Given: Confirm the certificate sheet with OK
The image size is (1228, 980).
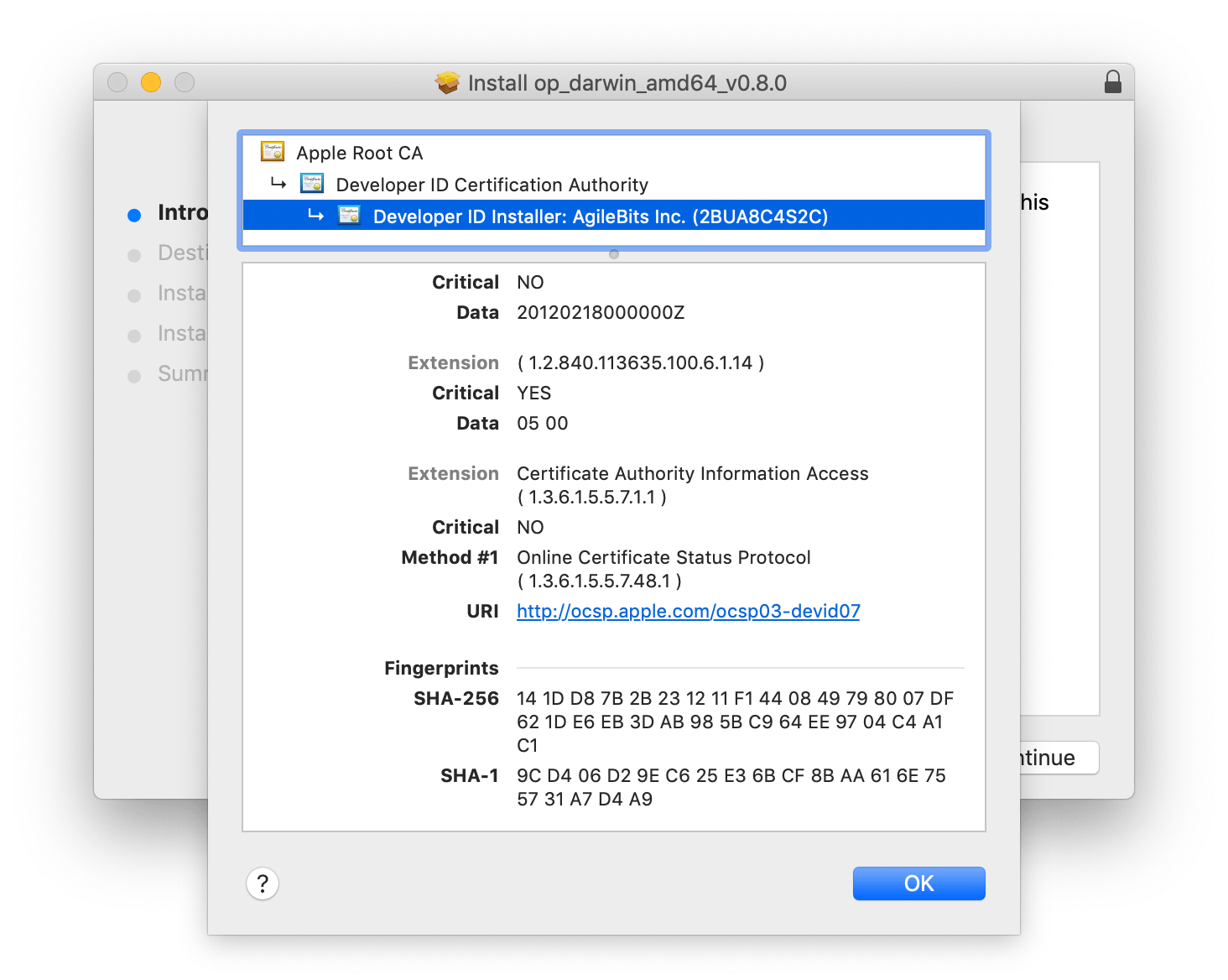Looking at the screenshot, I should (x=918, y=883).
